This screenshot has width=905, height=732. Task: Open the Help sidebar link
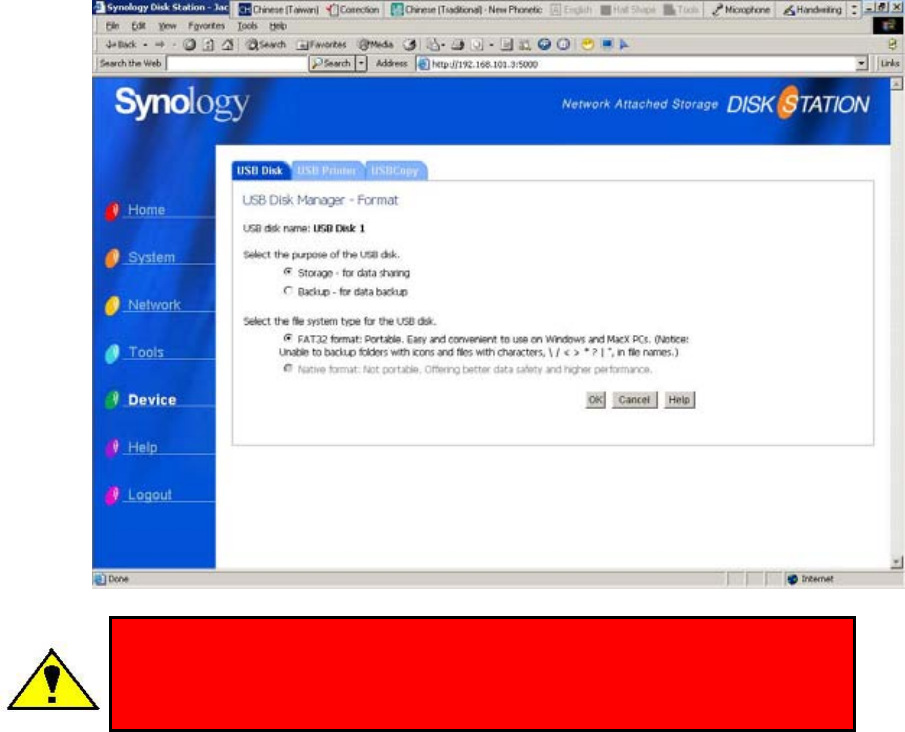(143, 447)
